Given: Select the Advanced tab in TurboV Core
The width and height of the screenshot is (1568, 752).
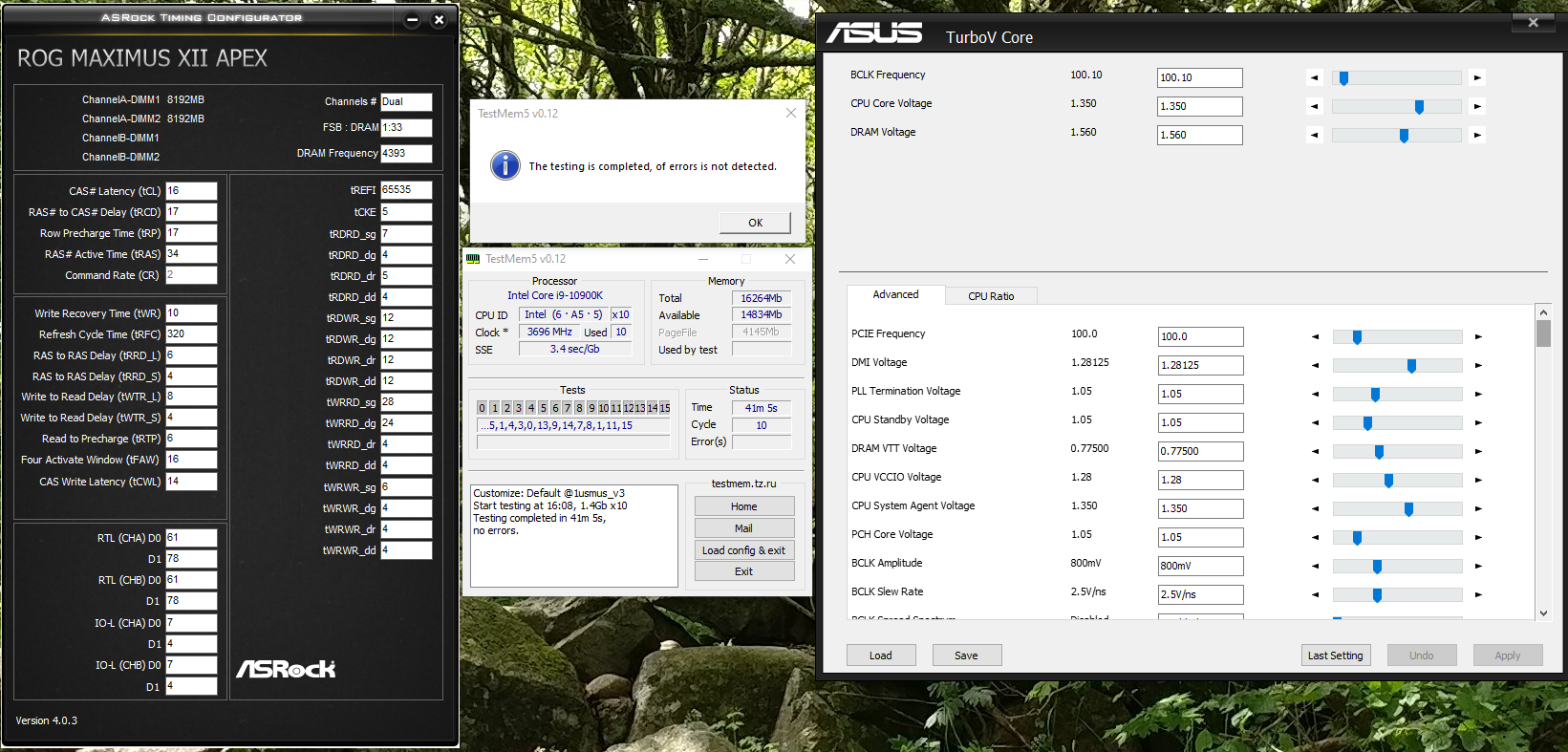Looking at the screenshot, I should [895, 295].
